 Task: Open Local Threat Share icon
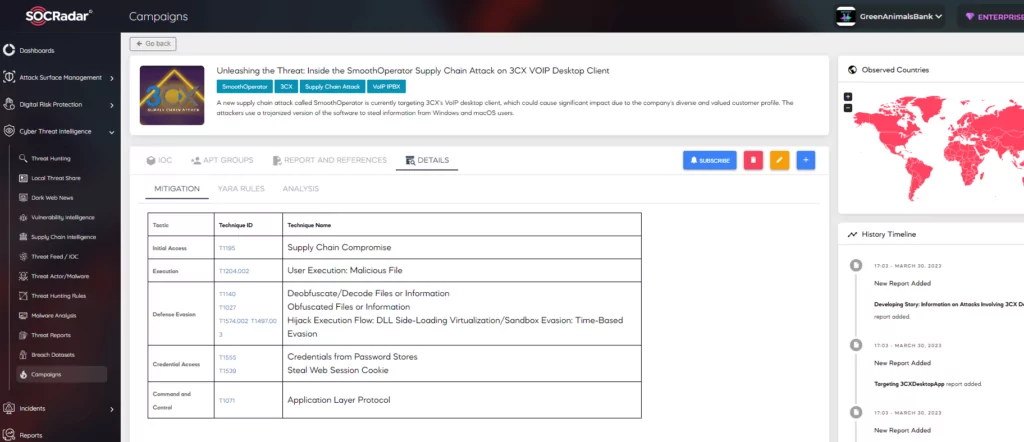tap(24, 178)
